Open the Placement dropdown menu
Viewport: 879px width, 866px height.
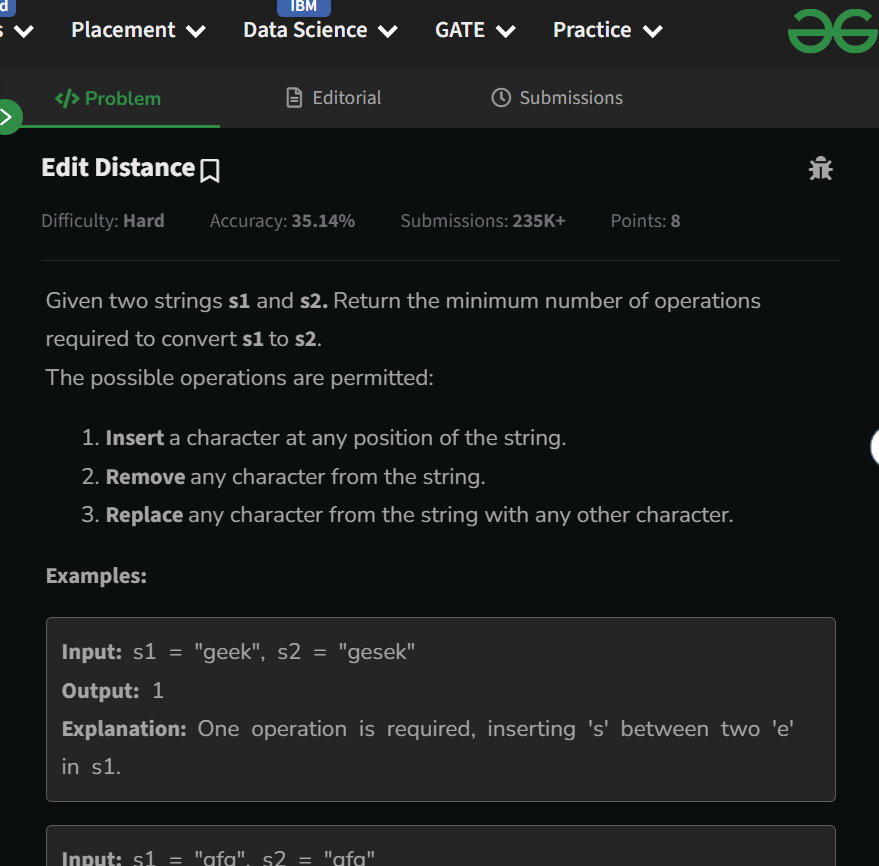tap(138, 30)
